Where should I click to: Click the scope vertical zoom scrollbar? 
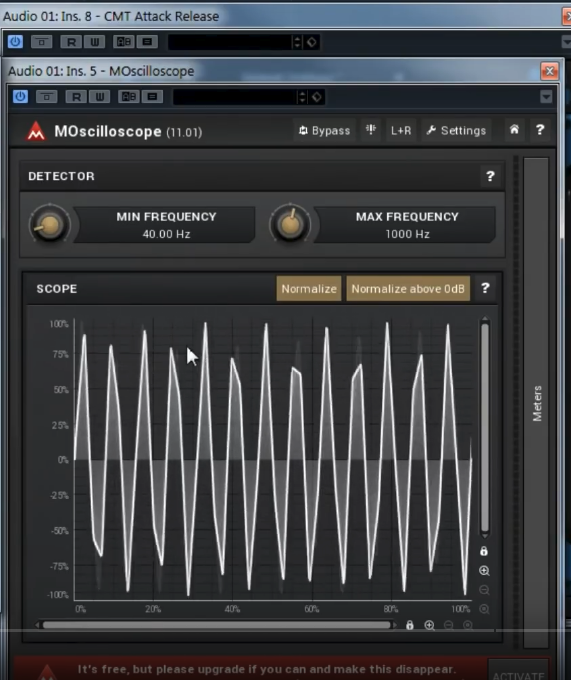pos(485,427)
